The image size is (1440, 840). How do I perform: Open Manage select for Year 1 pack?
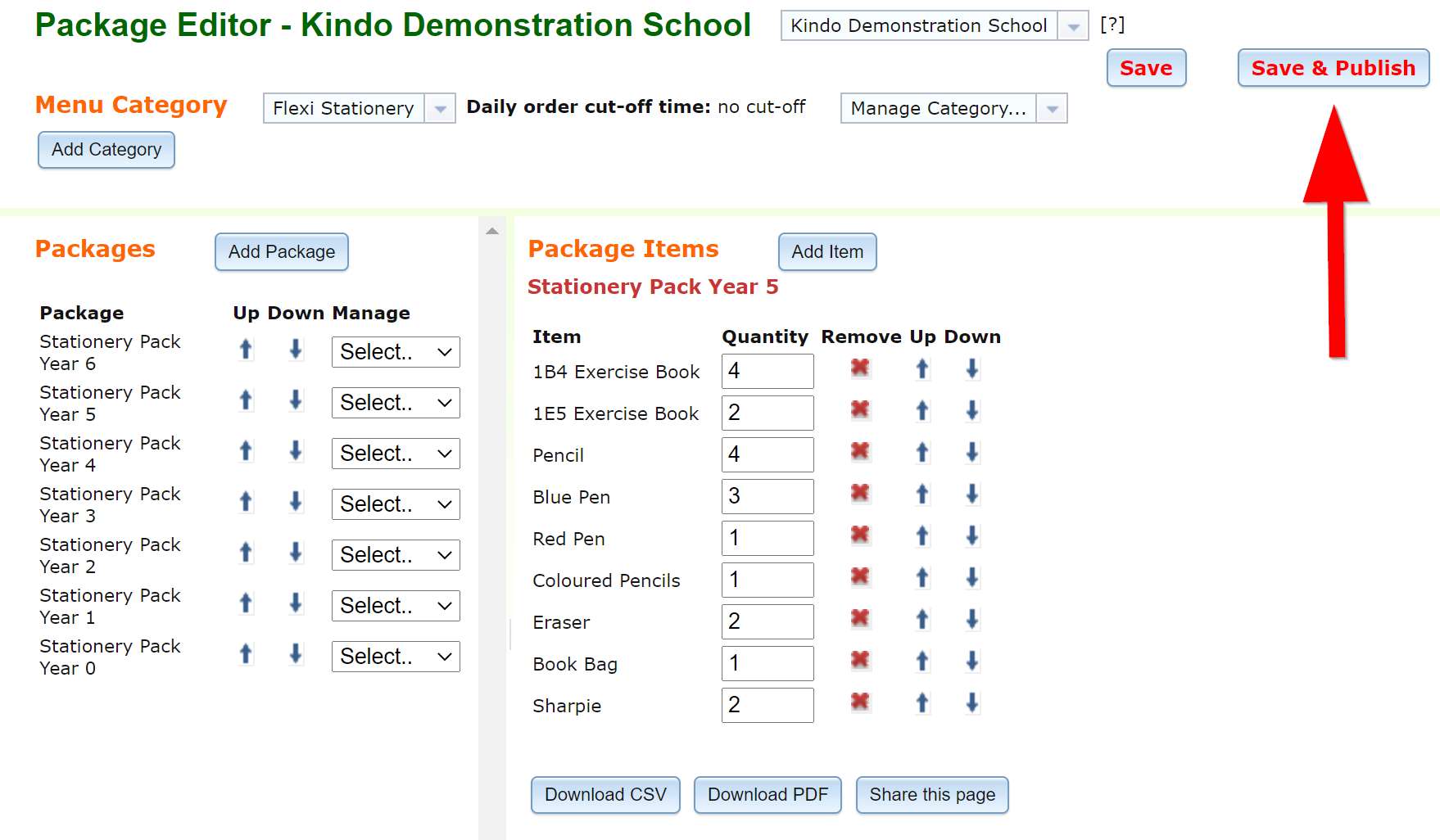[x=396, y=606]
